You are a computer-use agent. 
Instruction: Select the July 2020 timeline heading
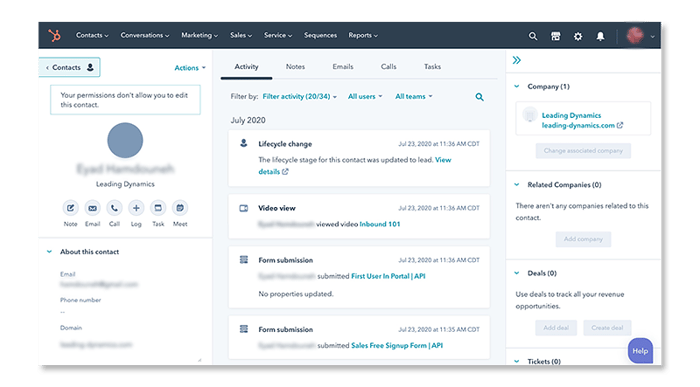pyautogui.click(x=248, y=121)
